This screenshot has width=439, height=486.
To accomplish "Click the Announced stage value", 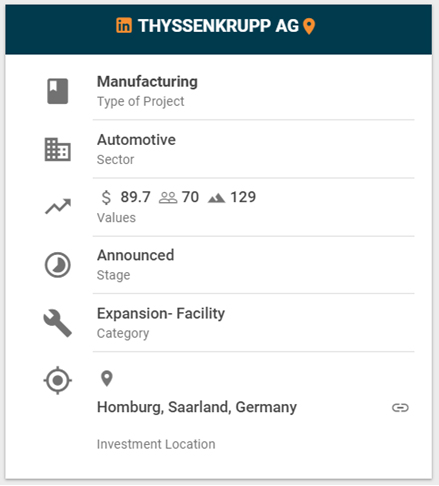I will tap(136, 255).
